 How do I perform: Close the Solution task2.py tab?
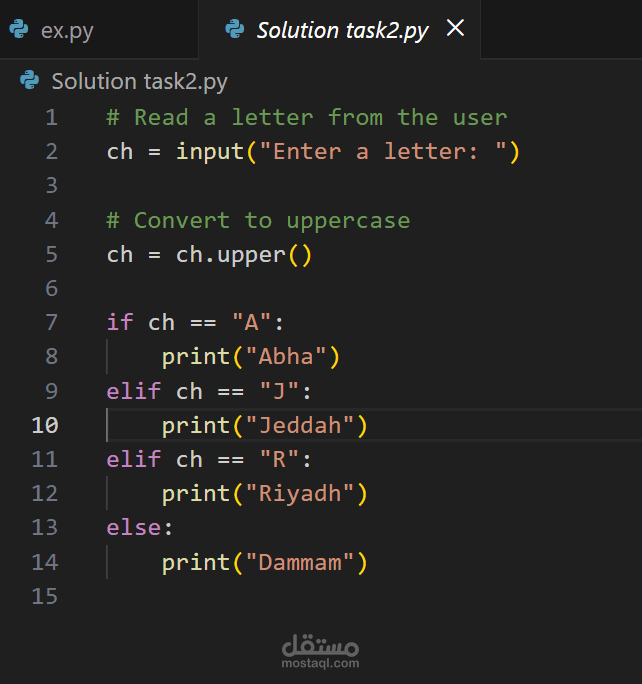pyautogui.click(x=455, y=28)
